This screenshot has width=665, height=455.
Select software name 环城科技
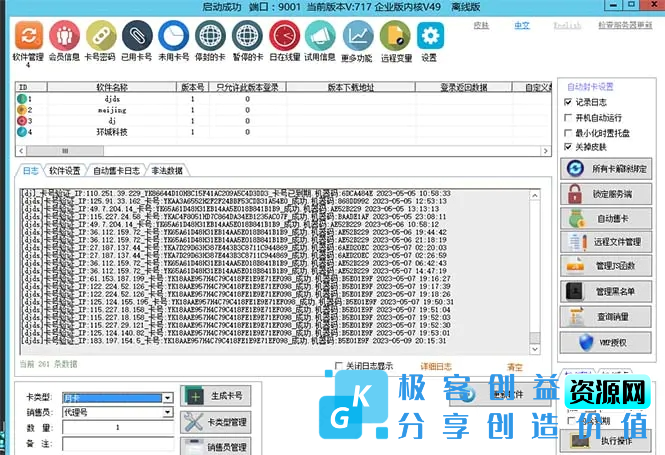tap(112, 132)
